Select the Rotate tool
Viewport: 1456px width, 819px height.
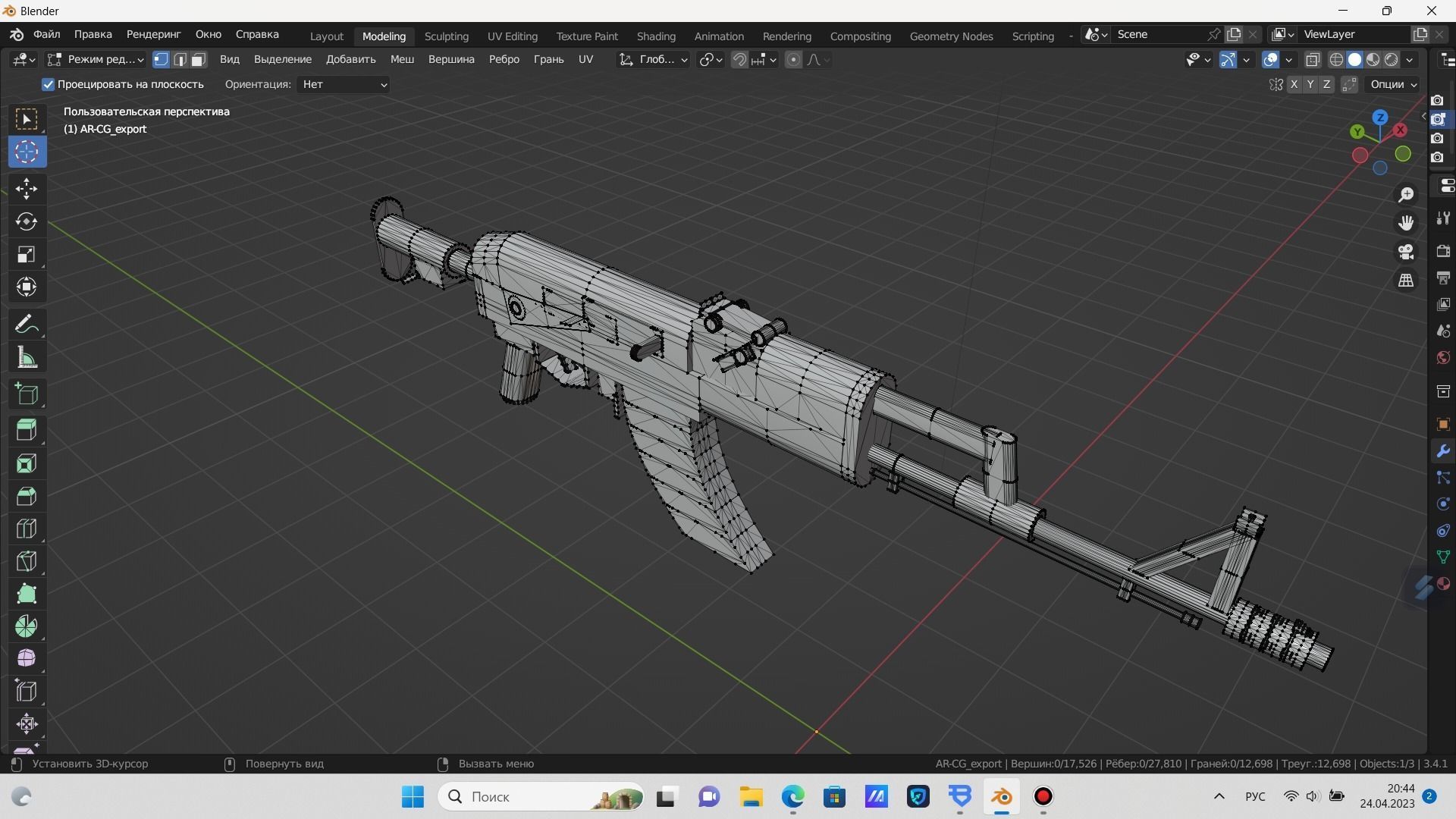[27, 221]
